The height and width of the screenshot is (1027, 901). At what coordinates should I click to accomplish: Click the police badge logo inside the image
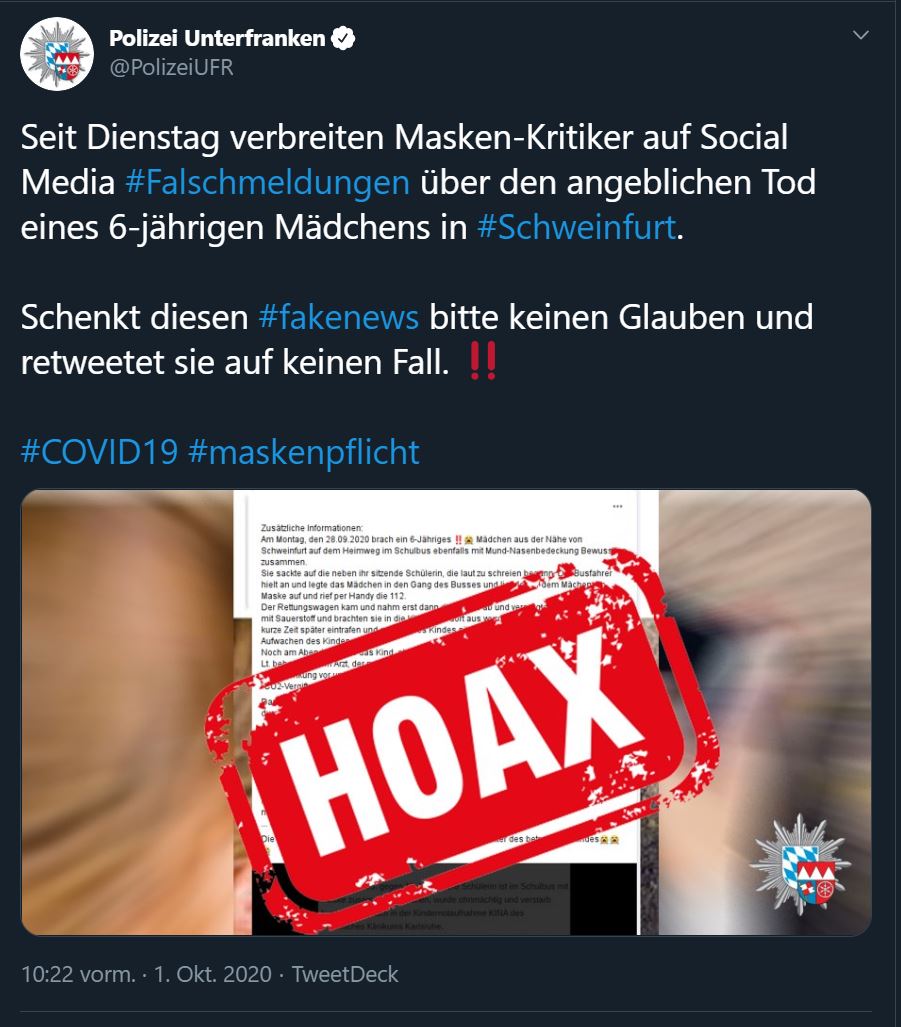pos(800,864)
